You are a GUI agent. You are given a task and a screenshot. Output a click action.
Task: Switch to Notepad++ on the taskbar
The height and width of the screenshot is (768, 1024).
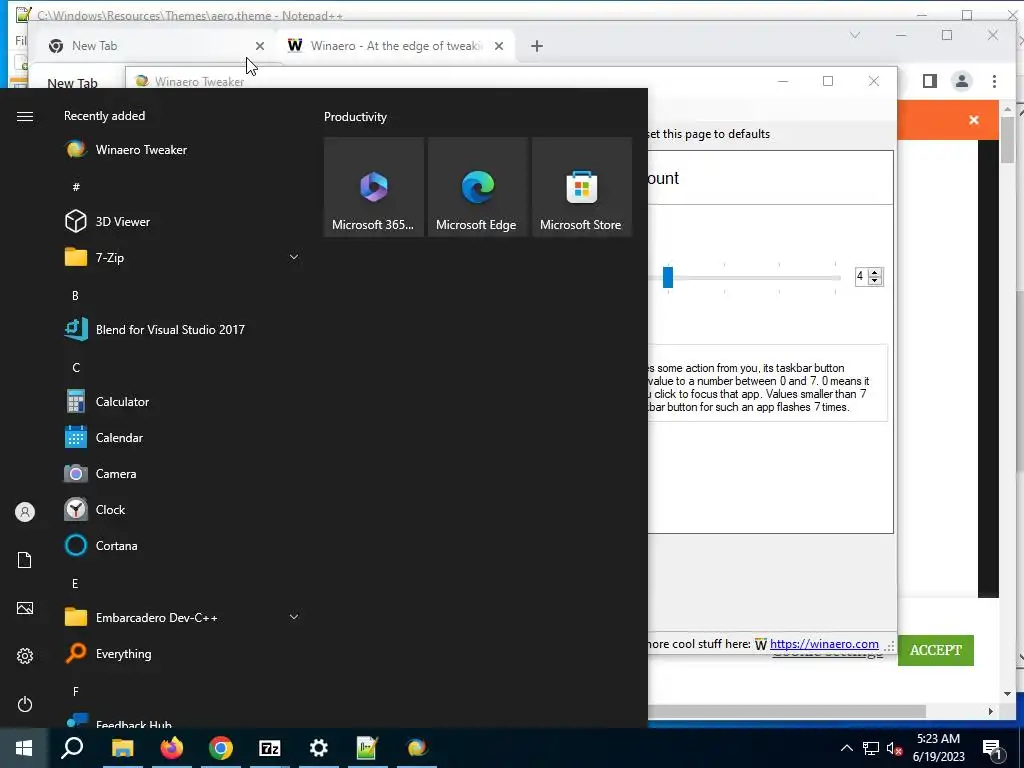[368, 748]
